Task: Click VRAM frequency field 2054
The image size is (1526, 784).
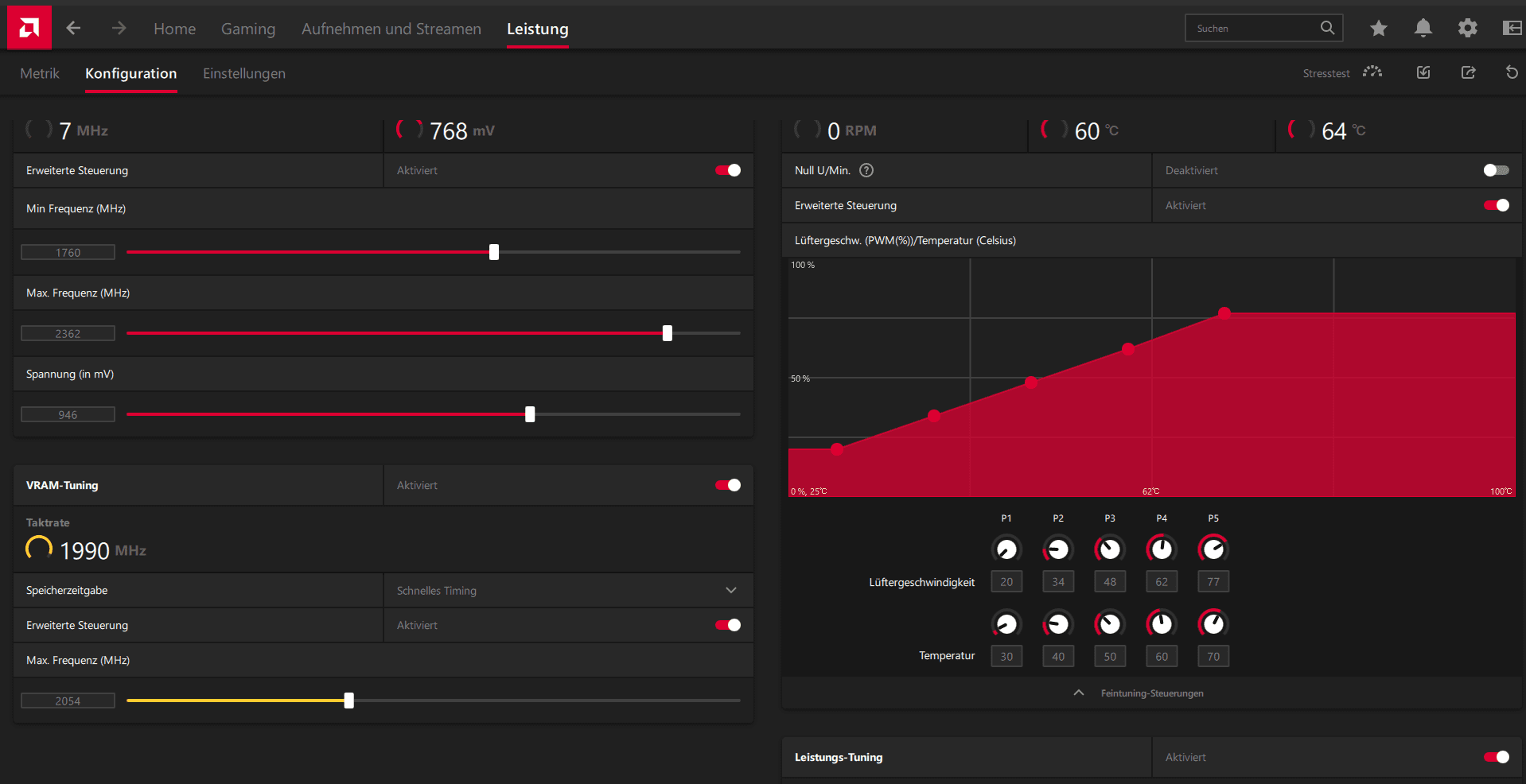Action: coord(68,701)
